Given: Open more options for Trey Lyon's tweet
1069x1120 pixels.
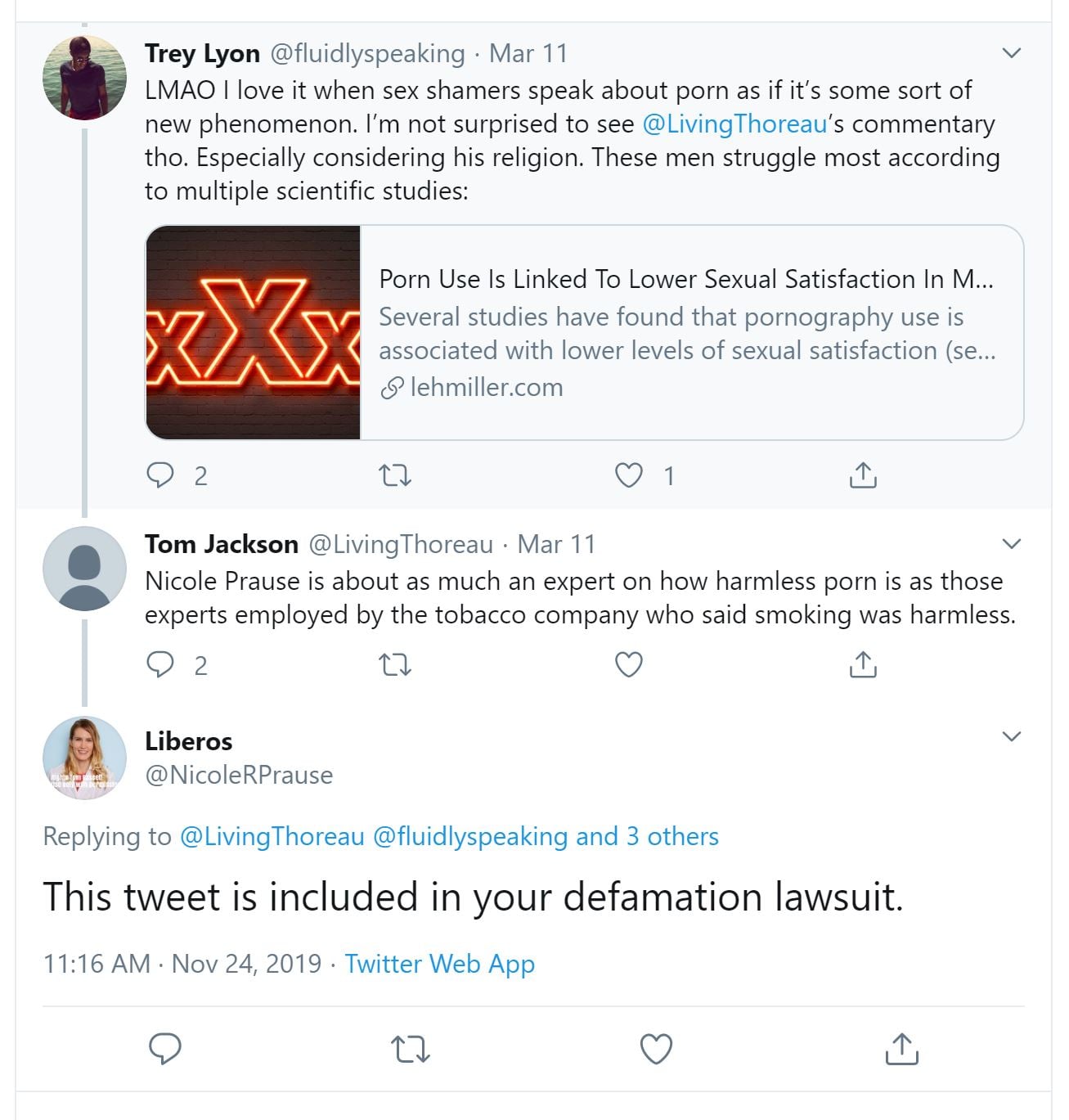Looking at the screenshot, I should tap(1012, 53).
